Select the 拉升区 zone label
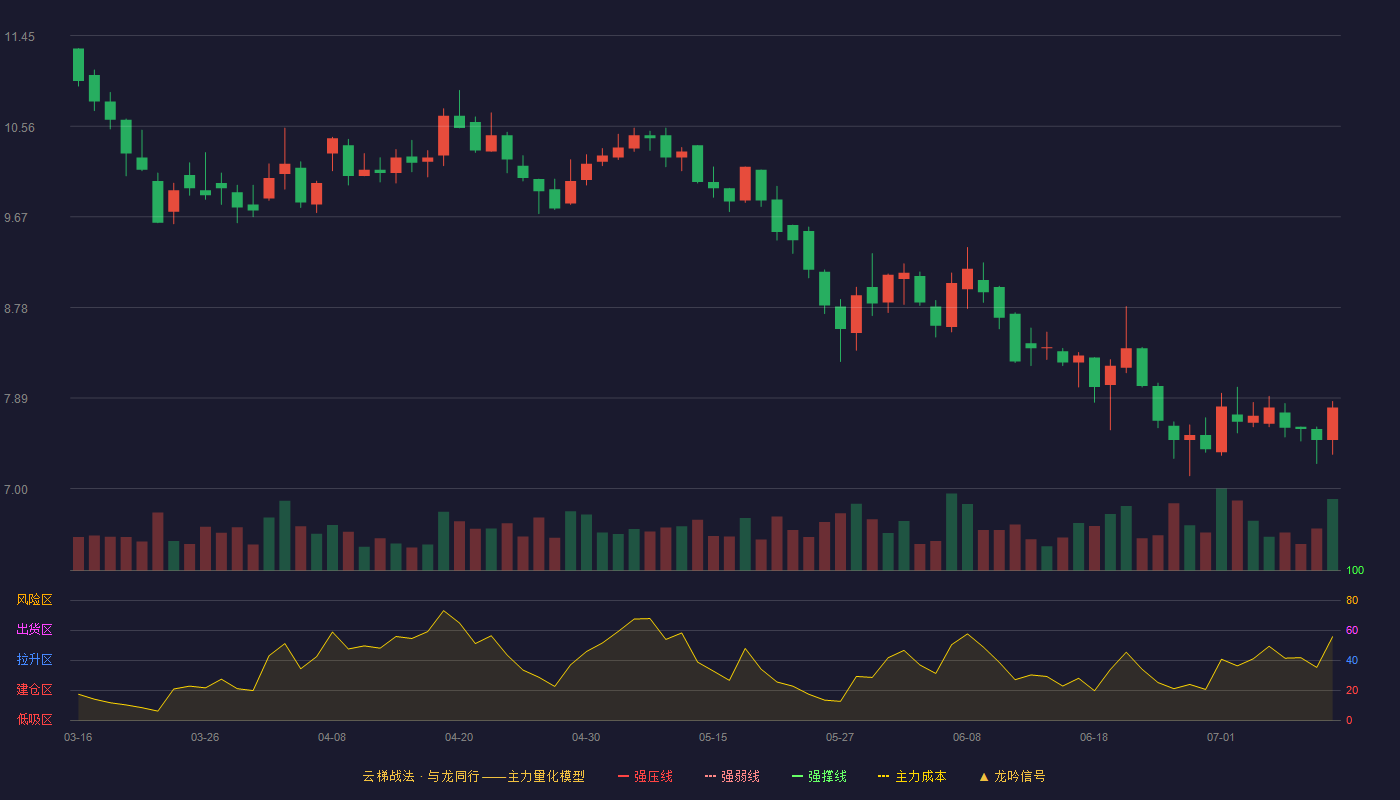1400x800 pixels. [34, 660]
